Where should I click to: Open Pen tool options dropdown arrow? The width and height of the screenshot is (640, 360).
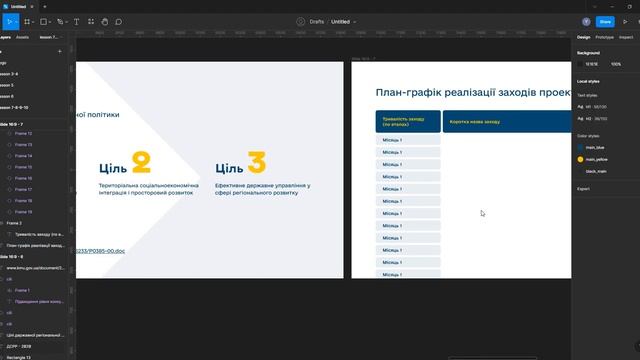pos(67,22)
